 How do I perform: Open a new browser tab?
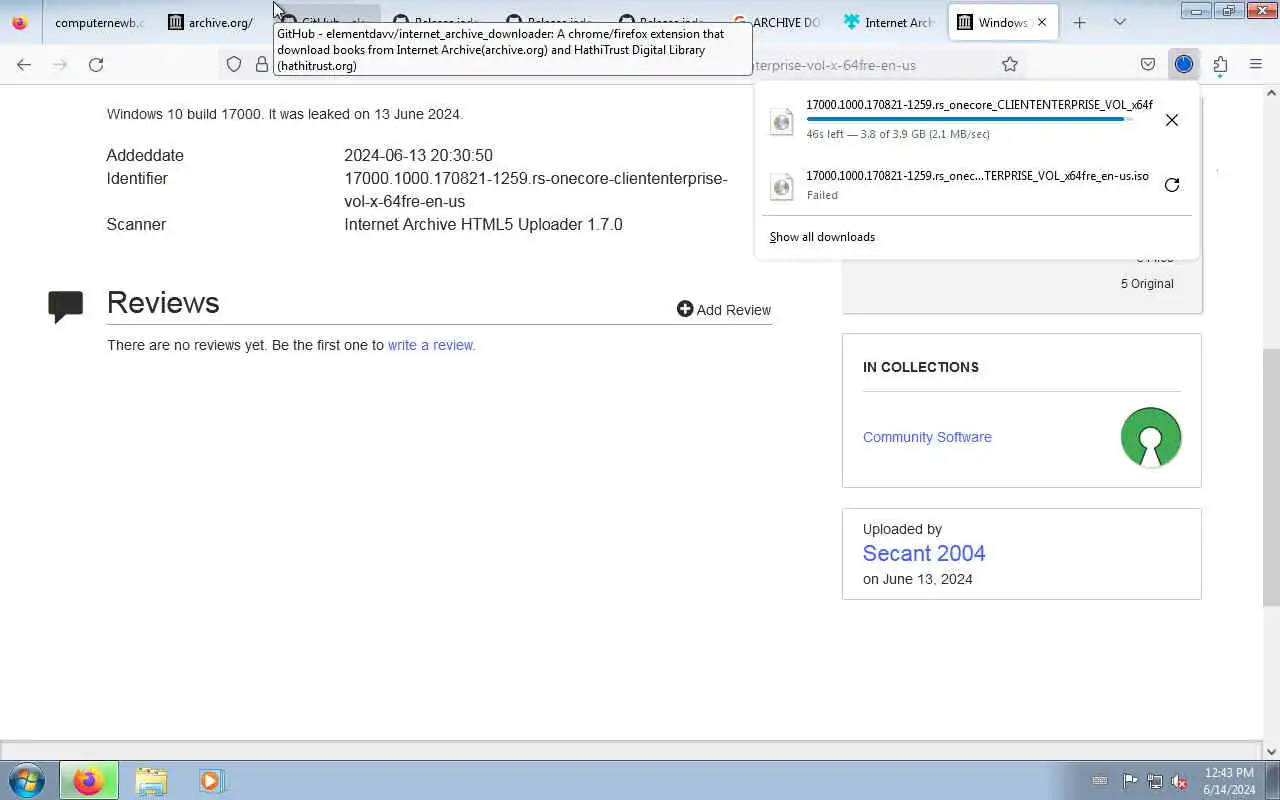pos(1079,22)
